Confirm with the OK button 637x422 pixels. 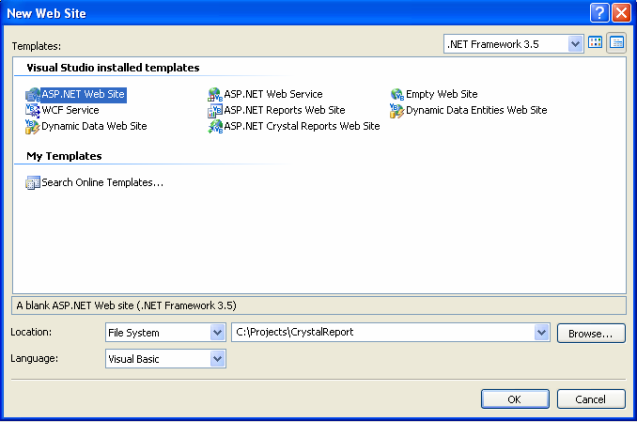tap(515, 399)
